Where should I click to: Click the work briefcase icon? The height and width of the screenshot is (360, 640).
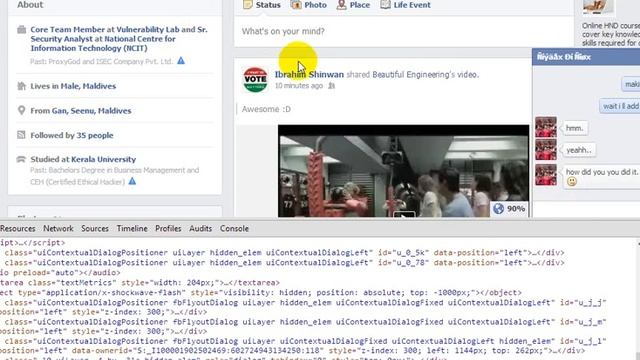(x=22, y=30)
